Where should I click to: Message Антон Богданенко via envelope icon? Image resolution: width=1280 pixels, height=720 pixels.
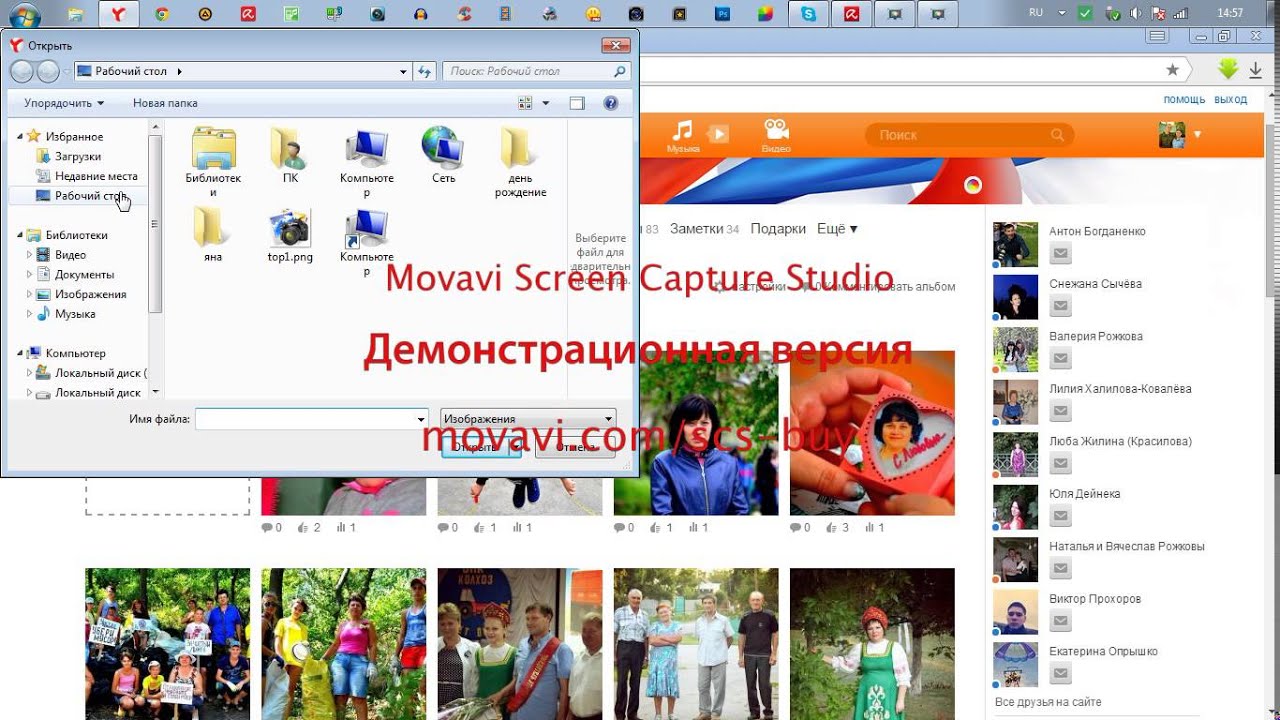[x=1060, y=253]
